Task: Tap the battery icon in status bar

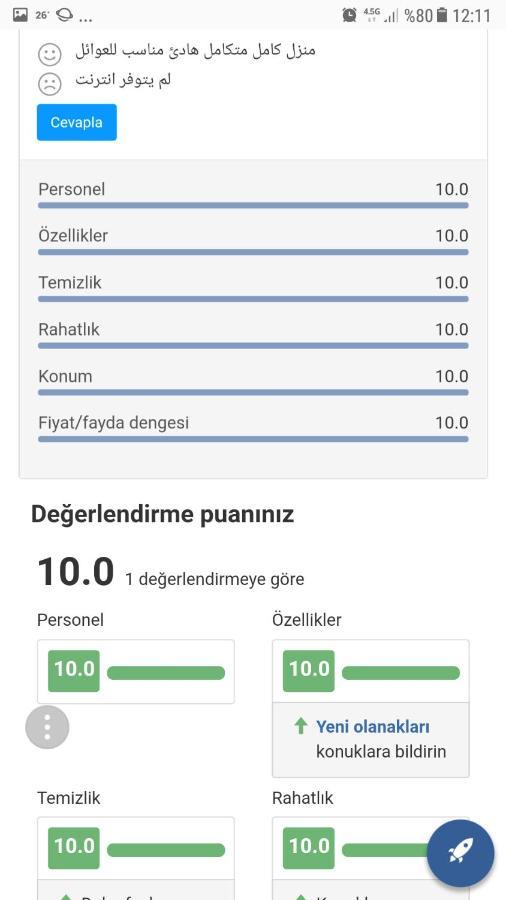Action: tap(441, 15)
